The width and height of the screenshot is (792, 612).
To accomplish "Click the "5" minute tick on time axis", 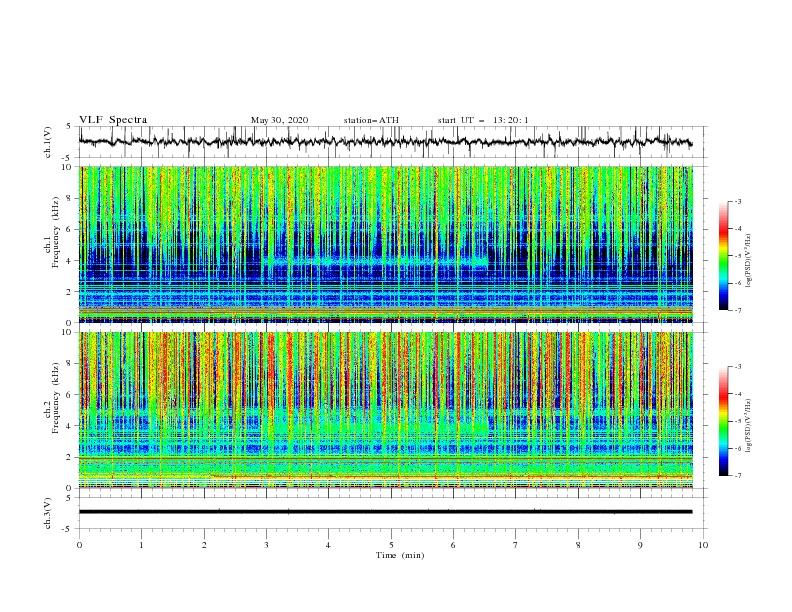I will (391, 545).
